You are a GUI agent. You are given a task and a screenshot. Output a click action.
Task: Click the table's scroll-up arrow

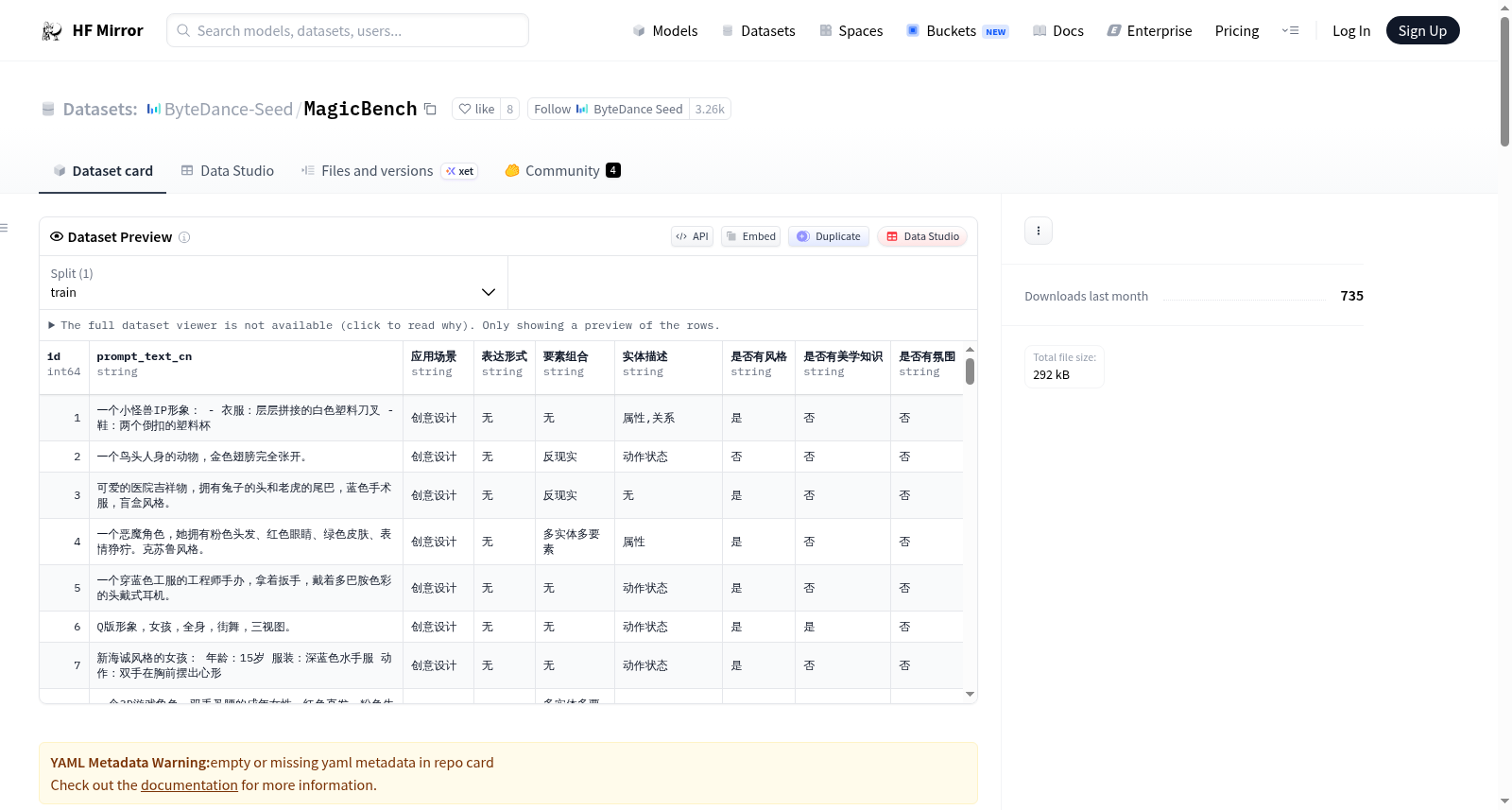[x=970, y=350]
